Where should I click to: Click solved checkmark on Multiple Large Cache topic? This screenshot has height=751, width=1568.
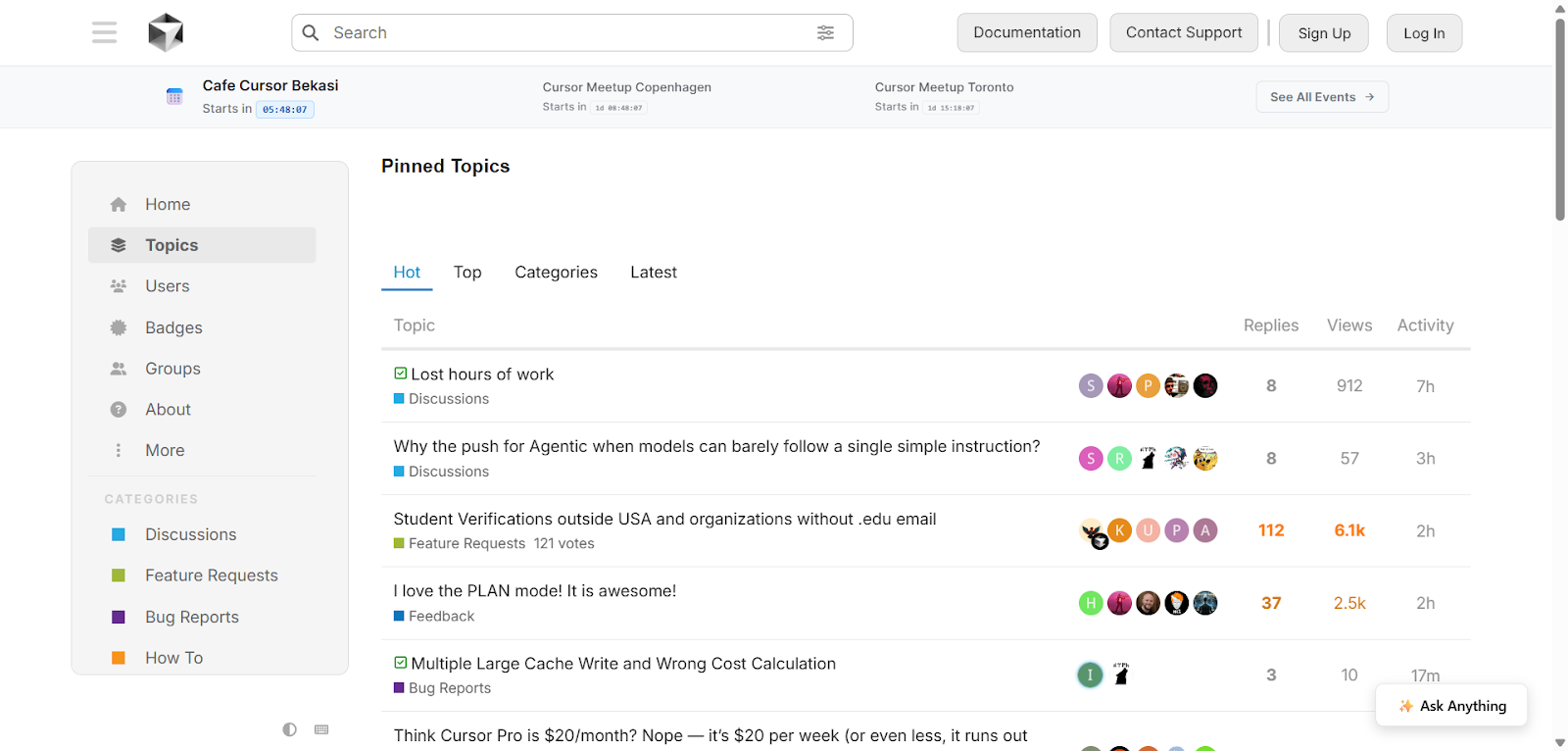[400, 663]
